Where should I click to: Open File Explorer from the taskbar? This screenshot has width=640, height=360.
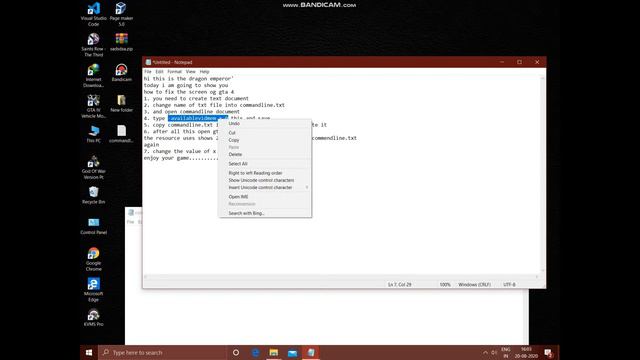274,352
